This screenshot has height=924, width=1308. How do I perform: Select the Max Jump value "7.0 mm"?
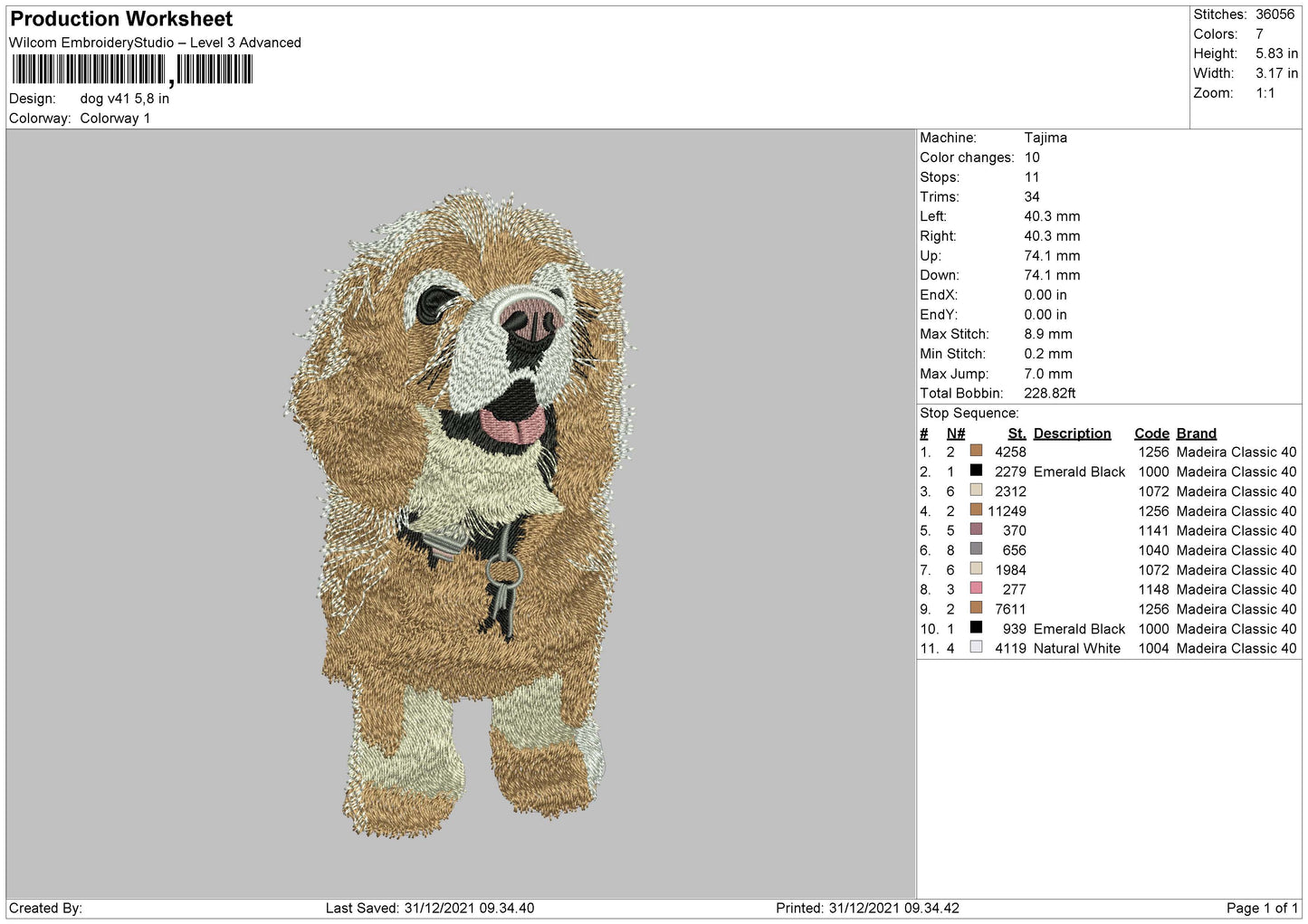click(1048, 374)
